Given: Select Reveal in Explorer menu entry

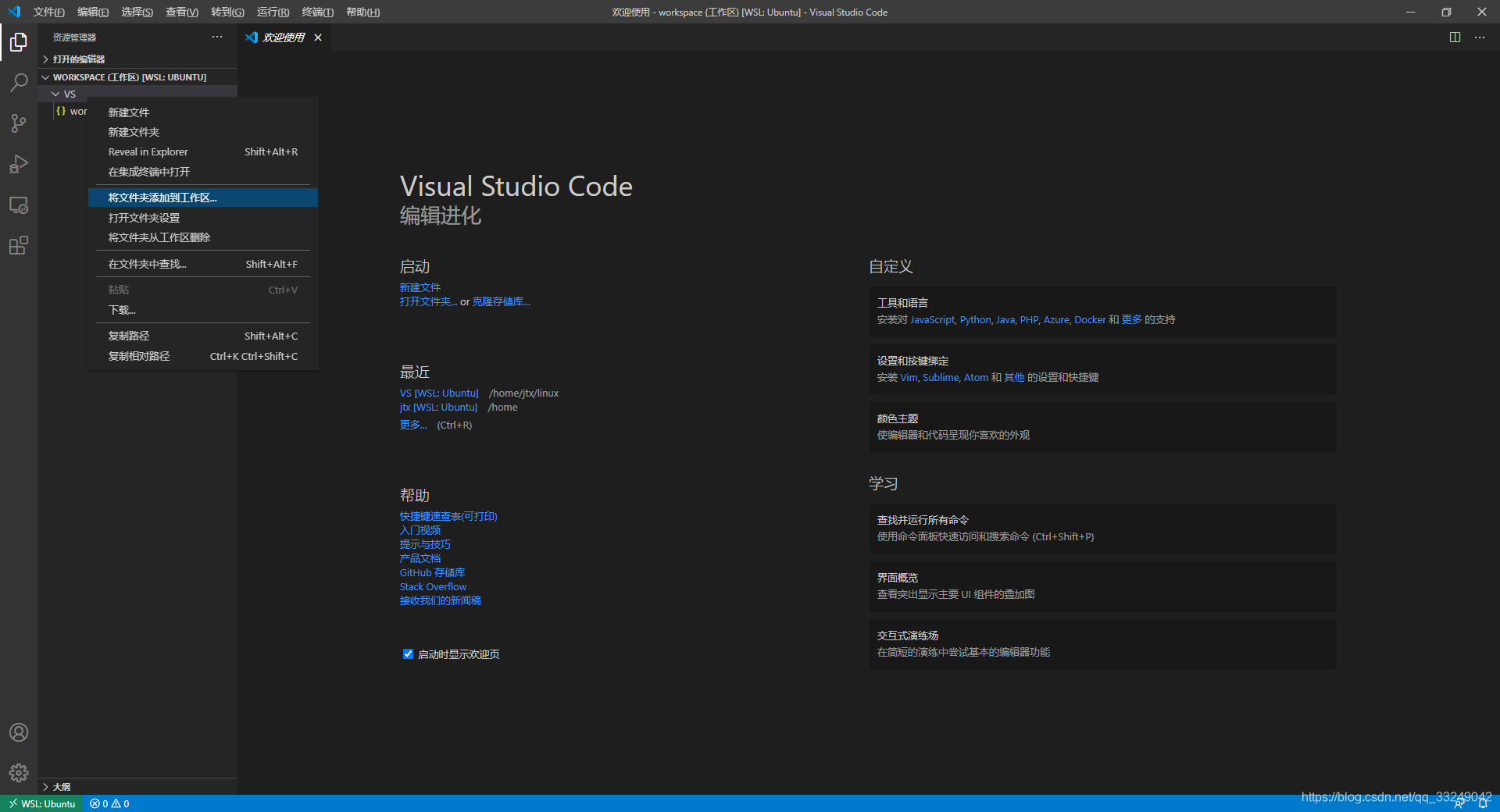Looking at the screenshot, I should coord(203,152).
